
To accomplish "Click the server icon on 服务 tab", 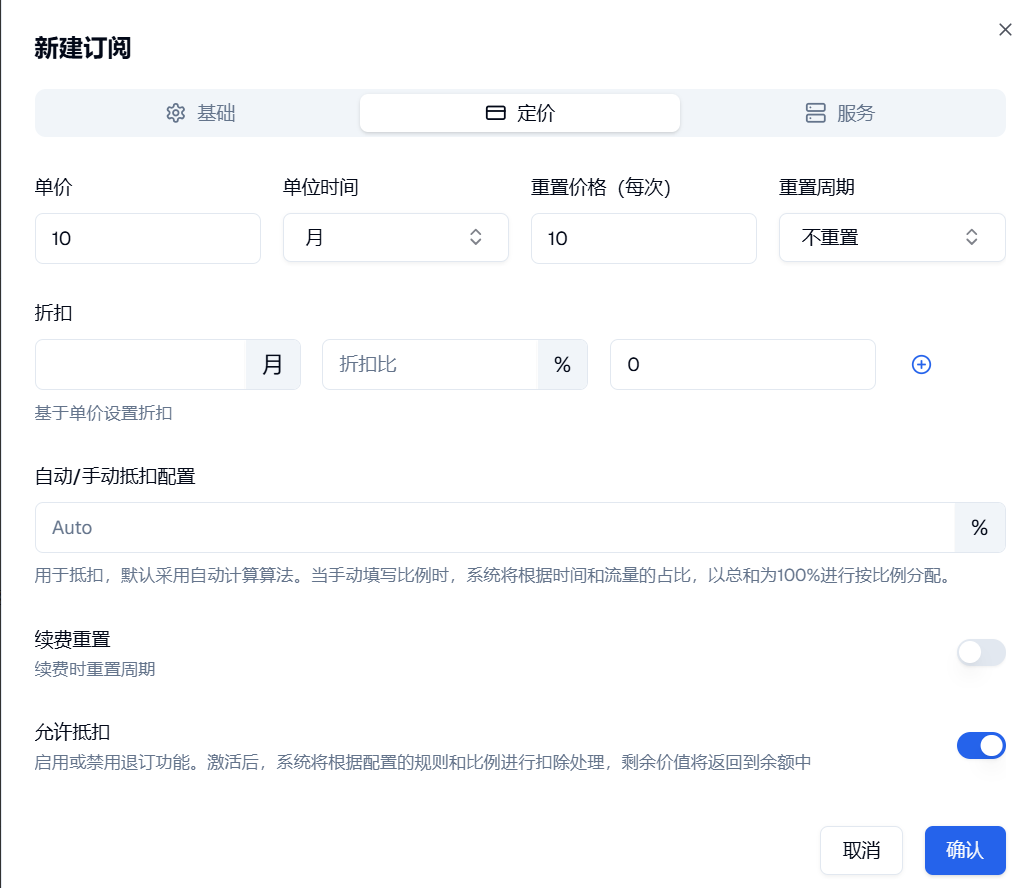I will [x=816, y=113].
